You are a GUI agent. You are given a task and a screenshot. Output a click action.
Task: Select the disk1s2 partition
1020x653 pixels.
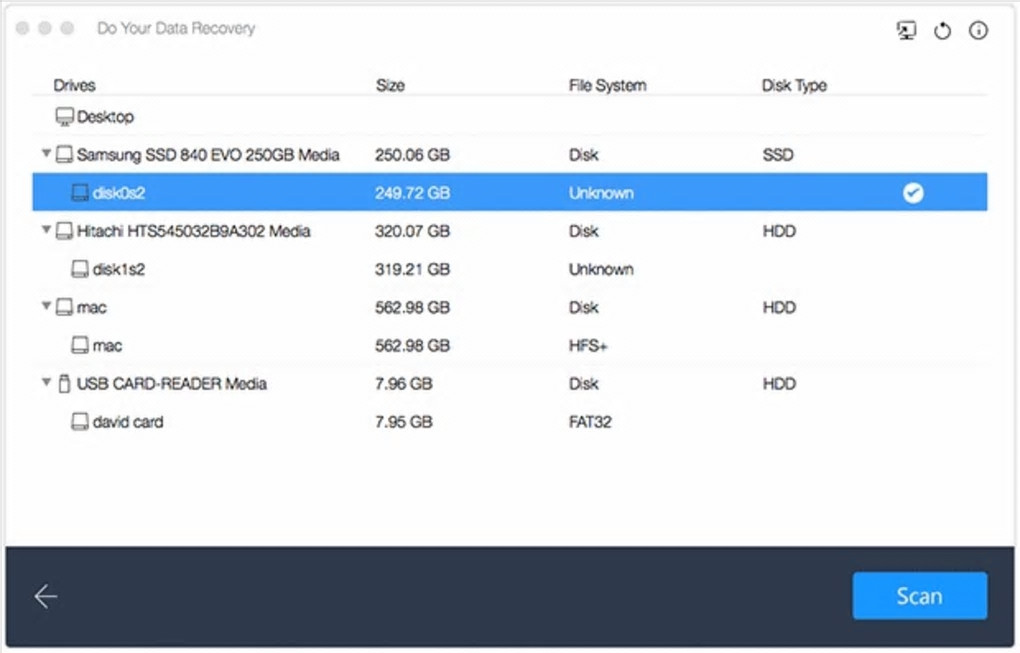click(509, 269)
